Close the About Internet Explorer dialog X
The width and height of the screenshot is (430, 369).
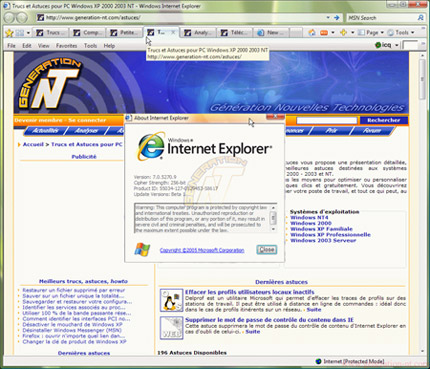(x=275, y=116)
